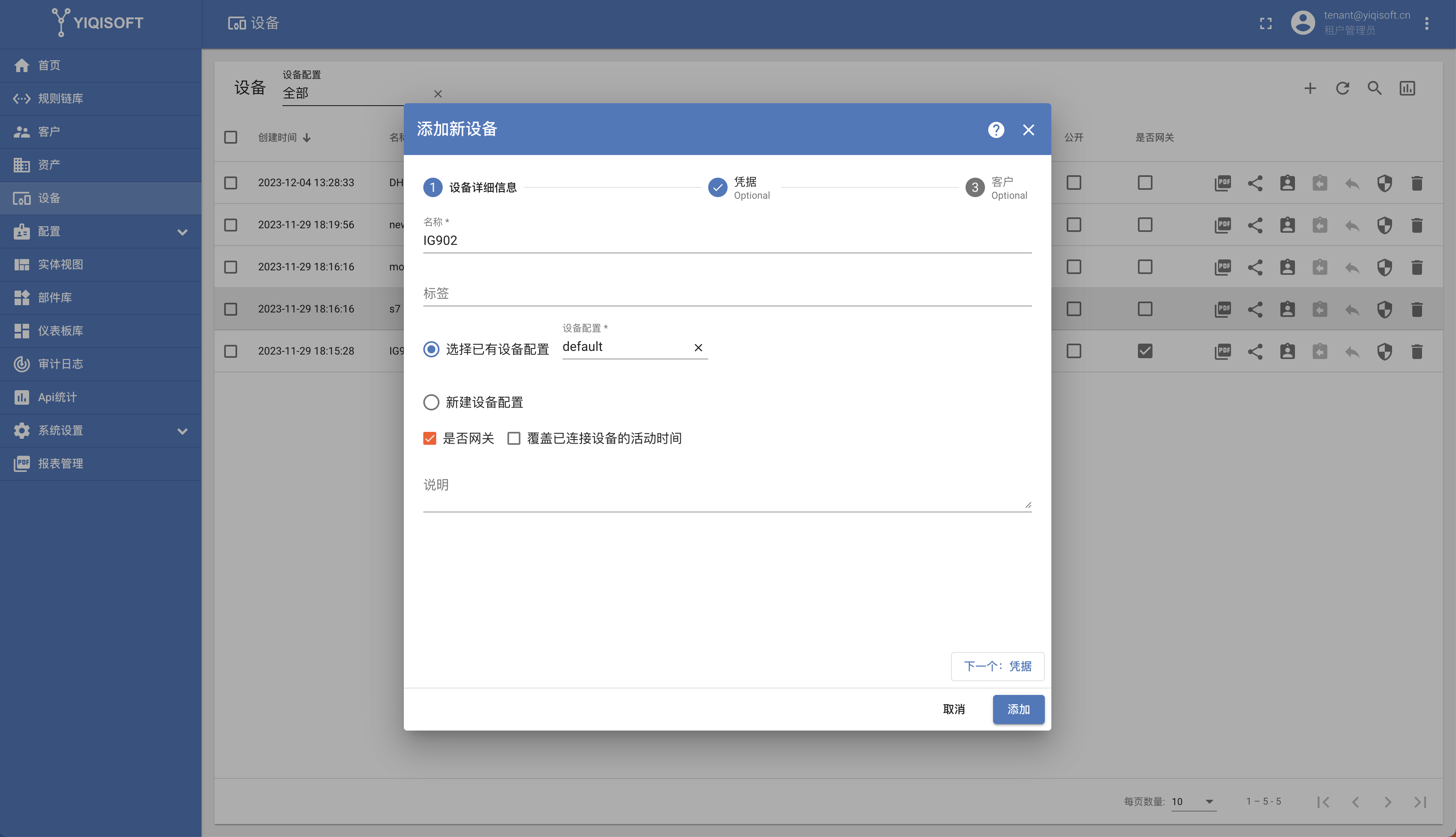Enable 覆盖已连接设备的活动时间 checkbox

click(x=514, y=439)
